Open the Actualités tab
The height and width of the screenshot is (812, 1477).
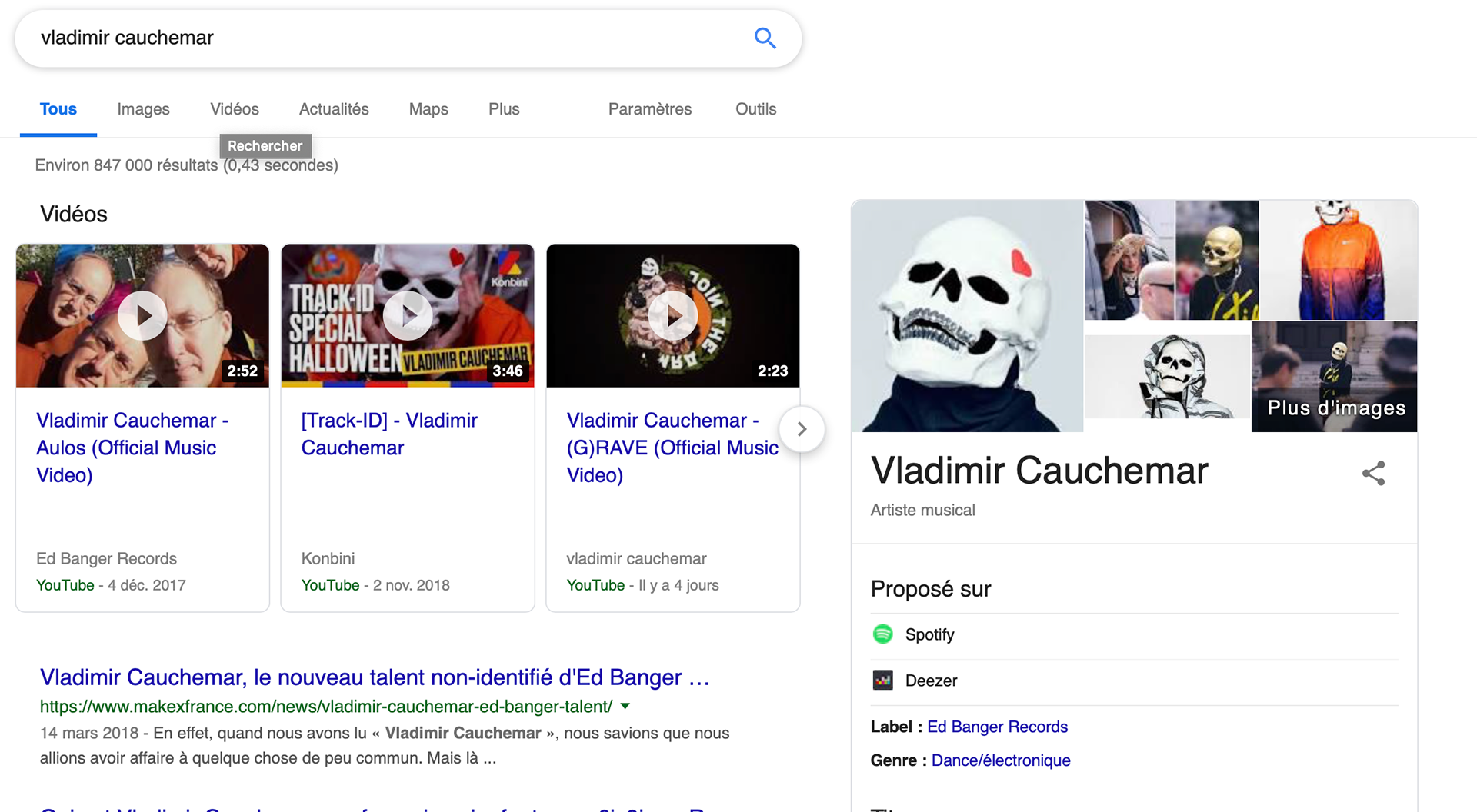coord(334,109)
